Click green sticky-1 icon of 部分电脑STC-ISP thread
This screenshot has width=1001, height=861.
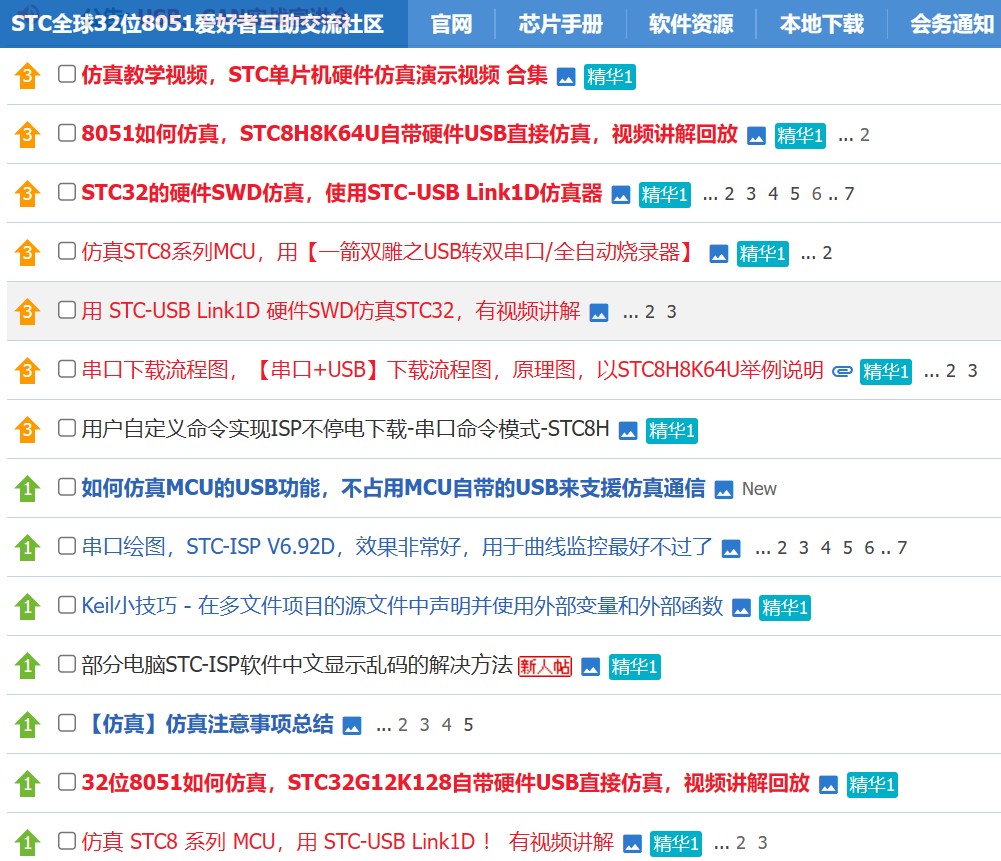pos(27,665)
